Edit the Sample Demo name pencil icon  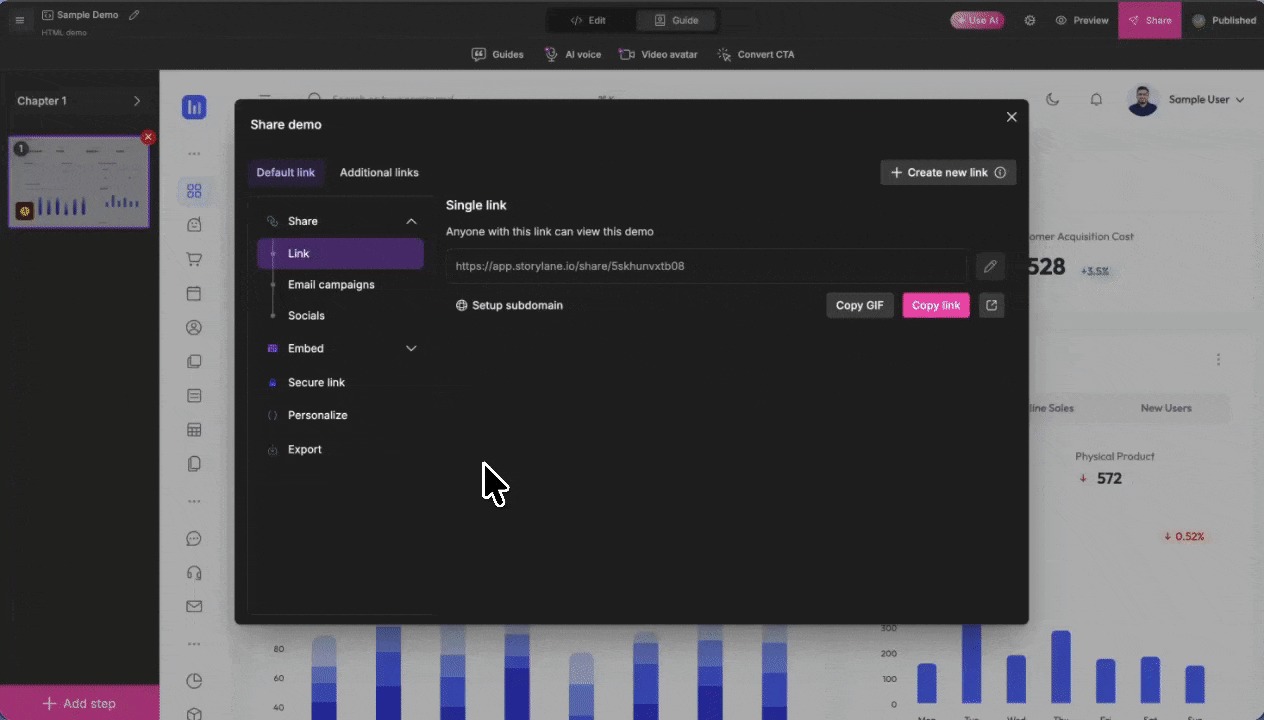pos(135,15)
